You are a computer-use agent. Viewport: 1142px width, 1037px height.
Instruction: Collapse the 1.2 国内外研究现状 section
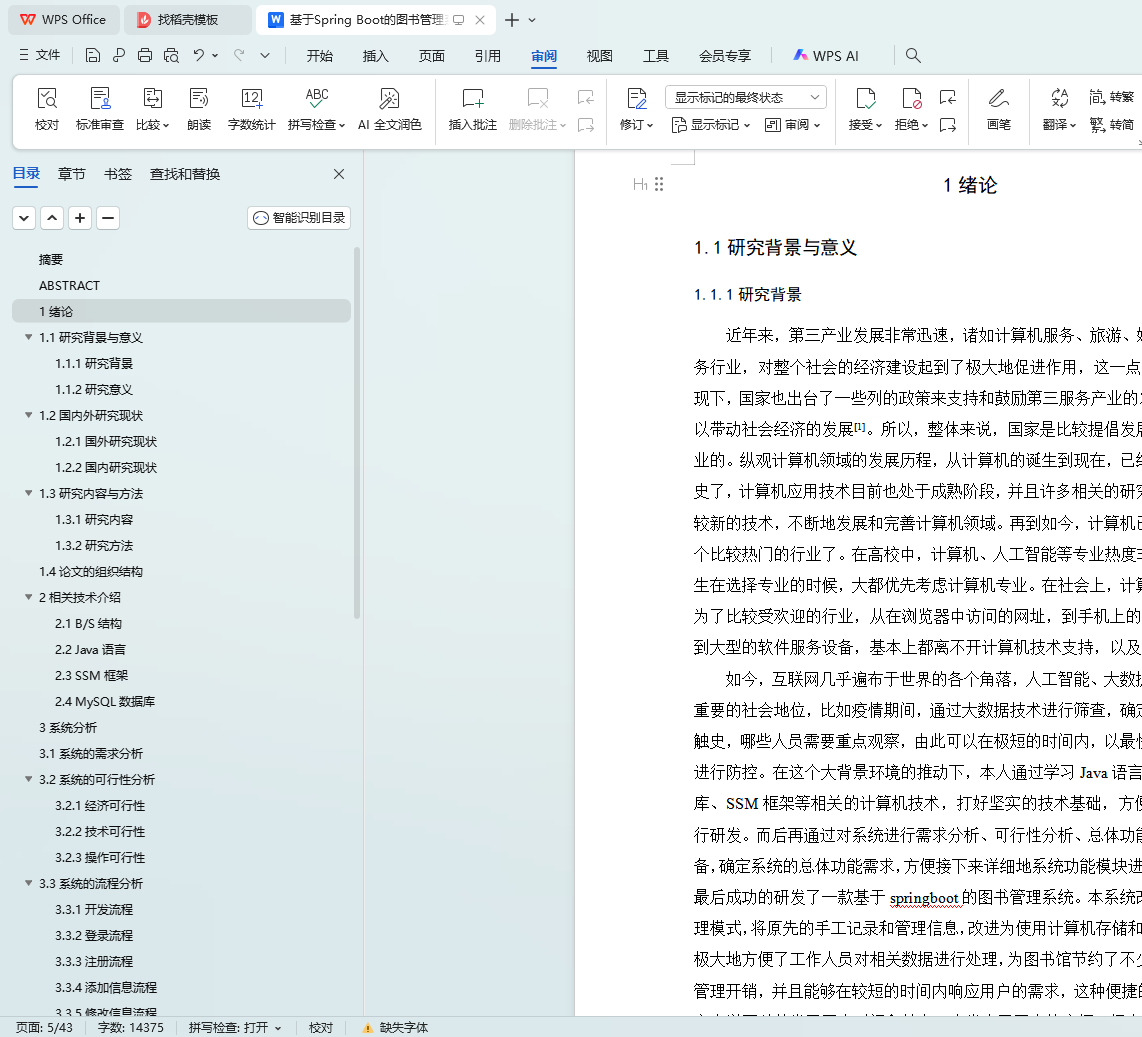click(28, 415)
